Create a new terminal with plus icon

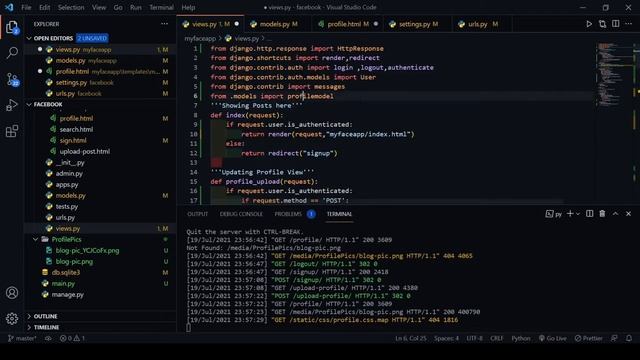click(x=570, y=213)
